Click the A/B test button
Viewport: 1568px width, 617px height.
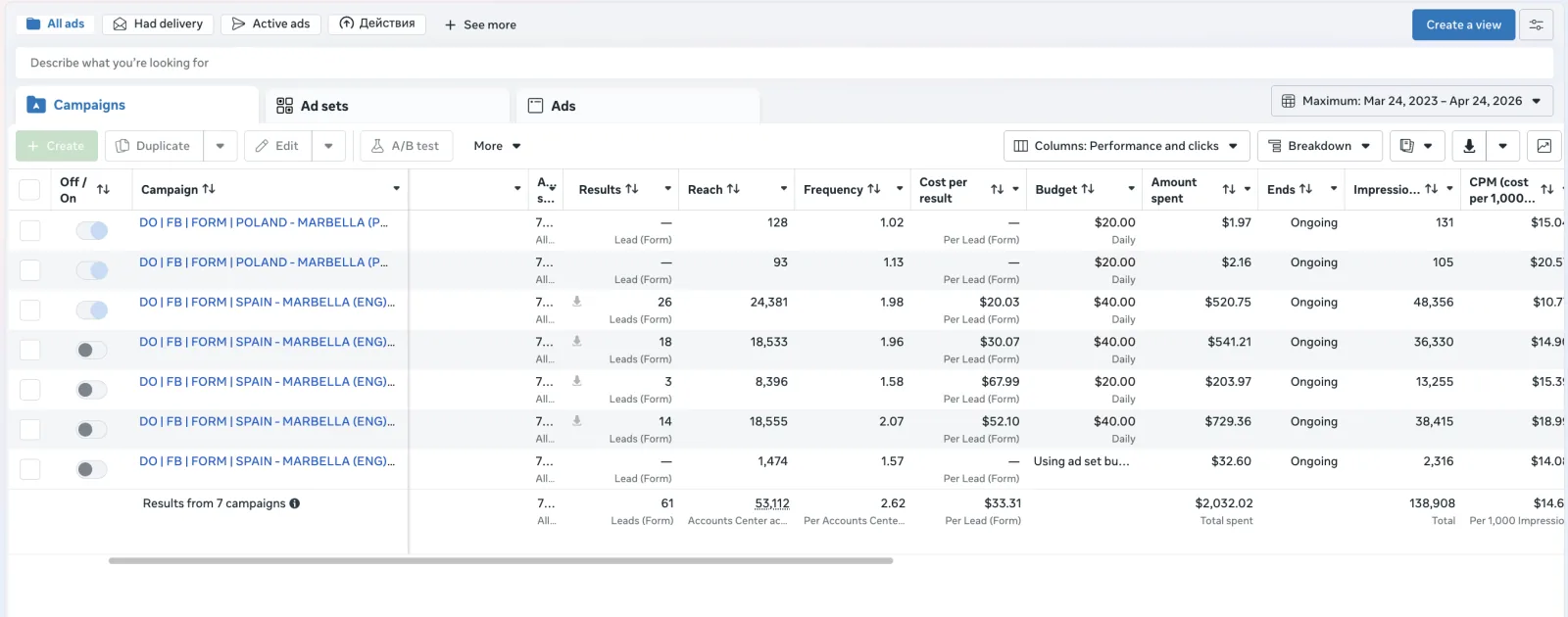tap(406, 146)
